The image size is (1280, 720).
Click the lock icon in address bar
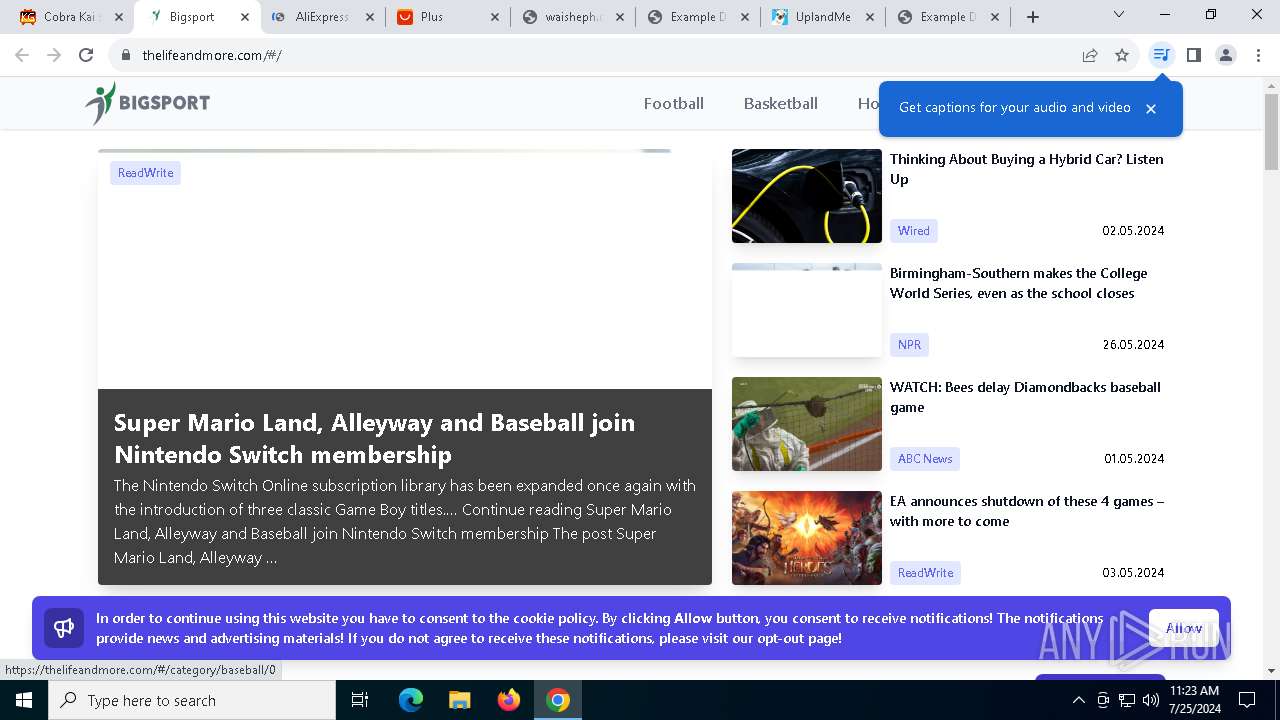(125, 55)
